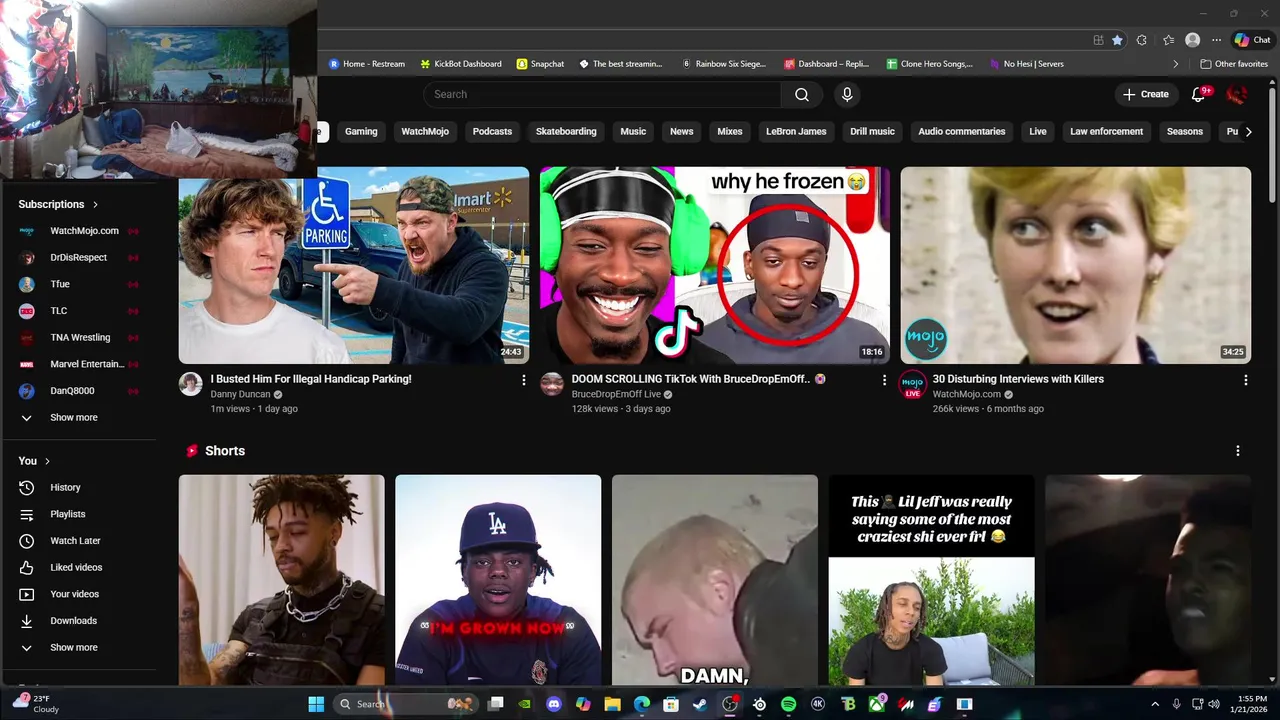Image resolution: width=1280 pixels, height=720 pixels.
Task: Play I Busted Him For Illegal Handicap Parking thumbnail
Action: coord(354,265)
